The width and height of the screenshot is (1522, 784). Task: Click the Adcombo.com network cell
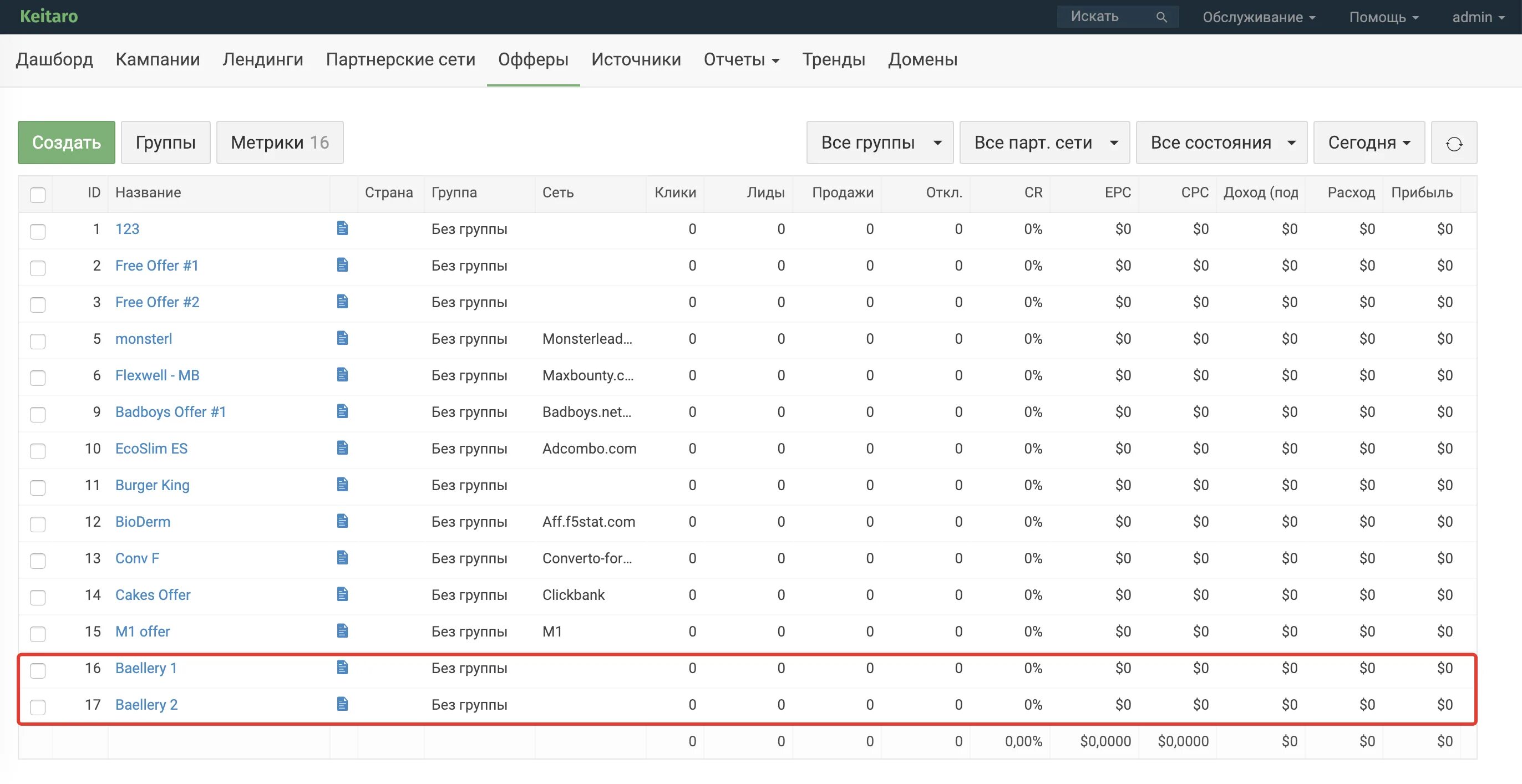coord(589,449)
